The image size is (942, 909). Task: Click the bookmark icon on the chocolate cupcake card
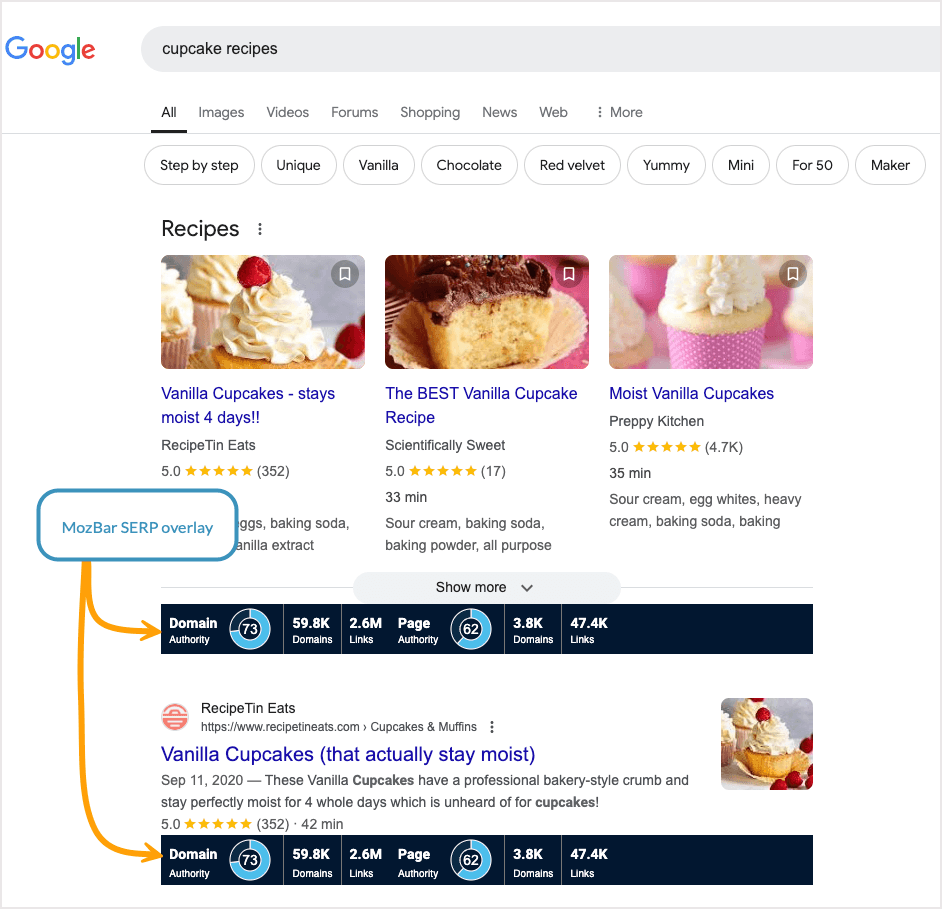point(569,274)
